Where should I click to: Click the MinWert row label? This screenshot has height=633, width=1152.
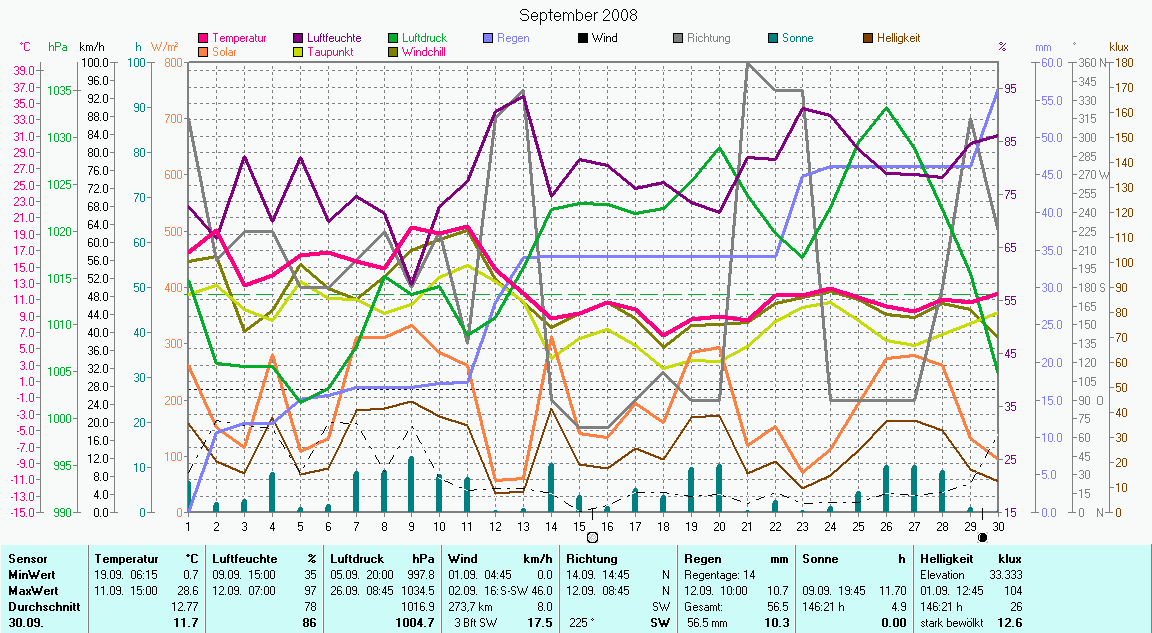30,575
